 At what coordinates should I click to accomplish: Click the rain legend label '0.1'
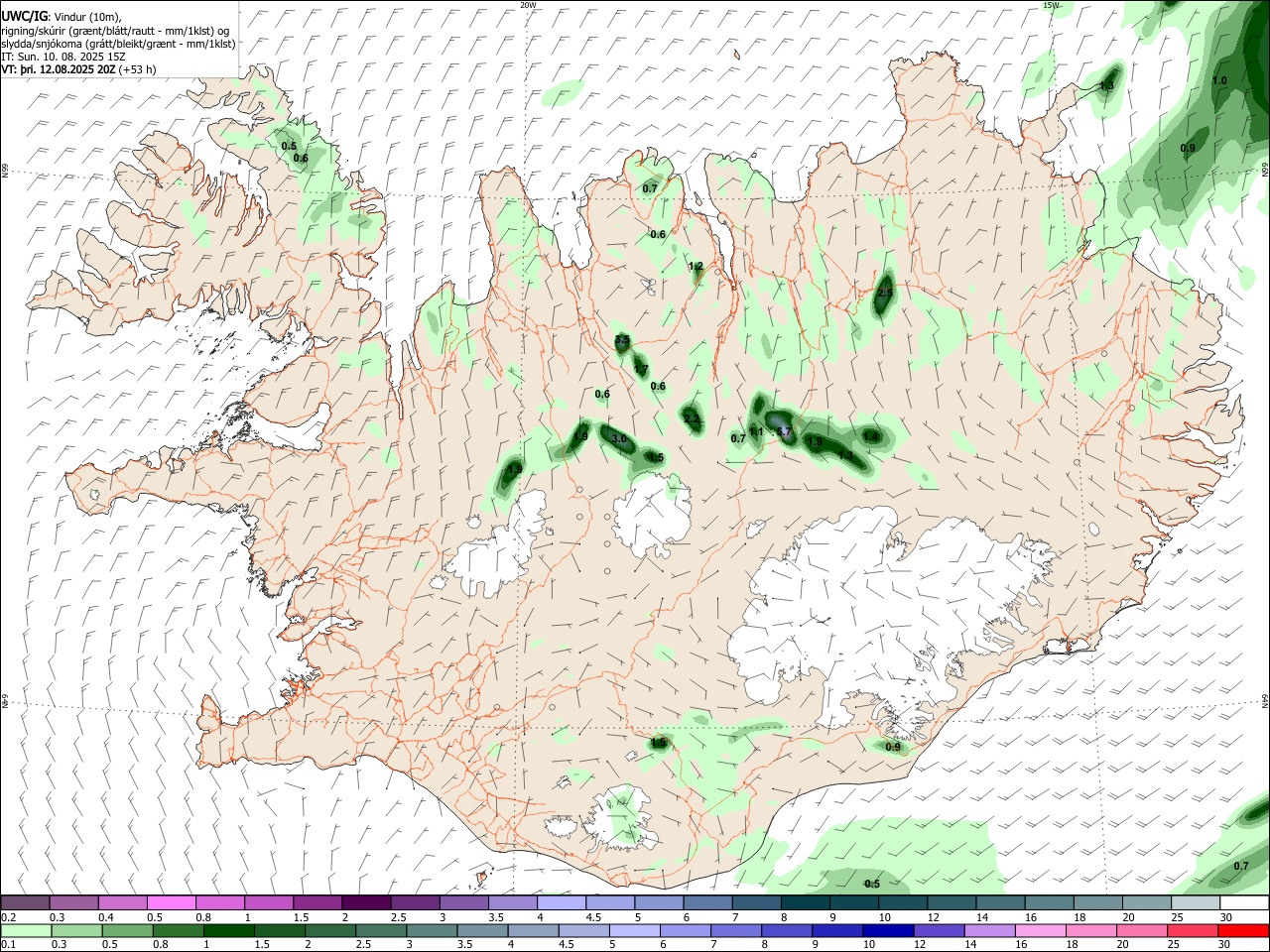(x=9, y=945)
